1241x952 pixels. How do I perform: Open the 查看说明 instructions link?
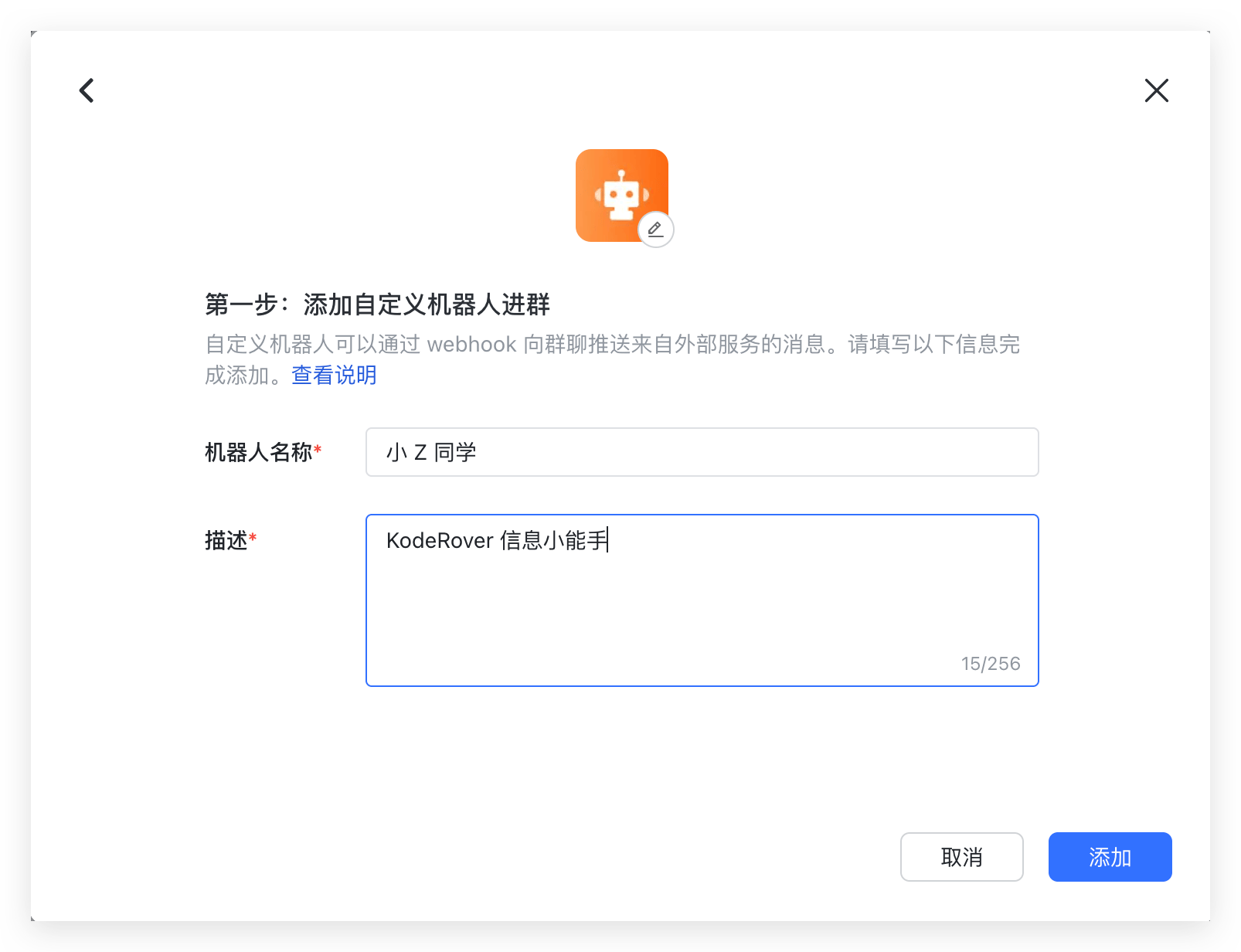(333, 376)
